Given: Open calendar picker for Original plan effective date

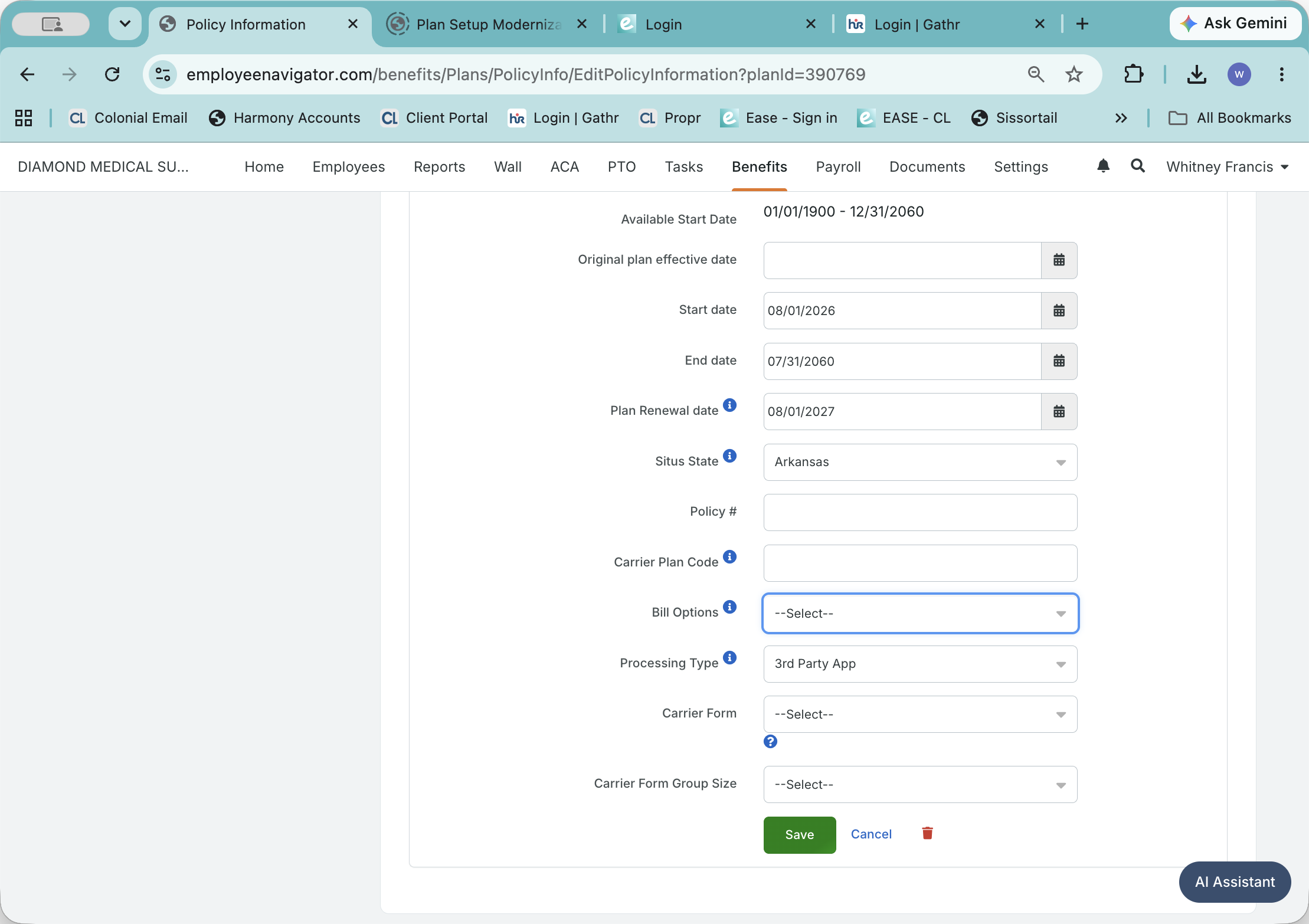Looking at the screenshot, I should point(1059,260).
